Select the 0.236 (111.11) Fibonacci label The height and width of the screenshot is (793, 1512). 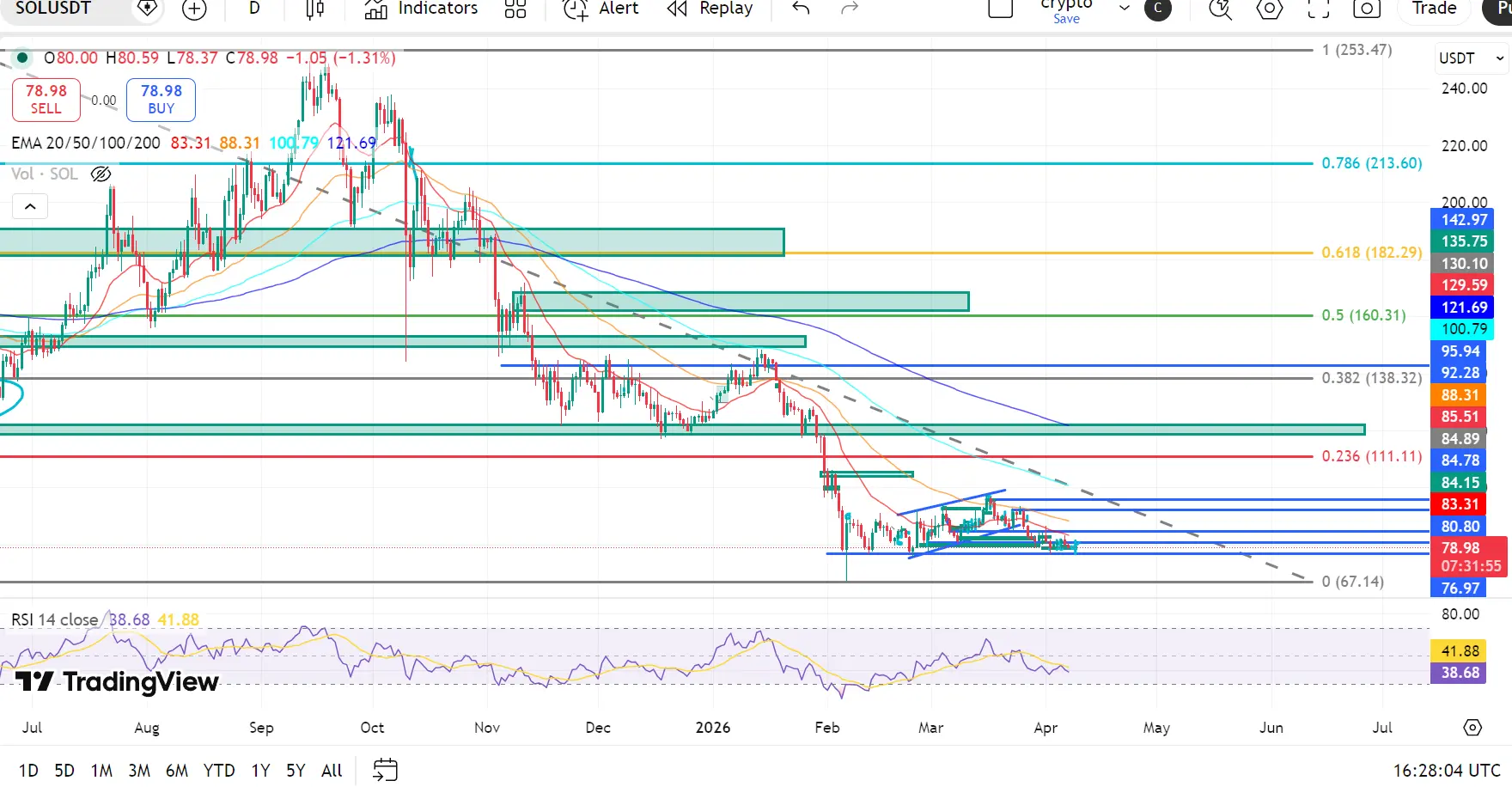pyautogui.click(x=1372, y=456)
